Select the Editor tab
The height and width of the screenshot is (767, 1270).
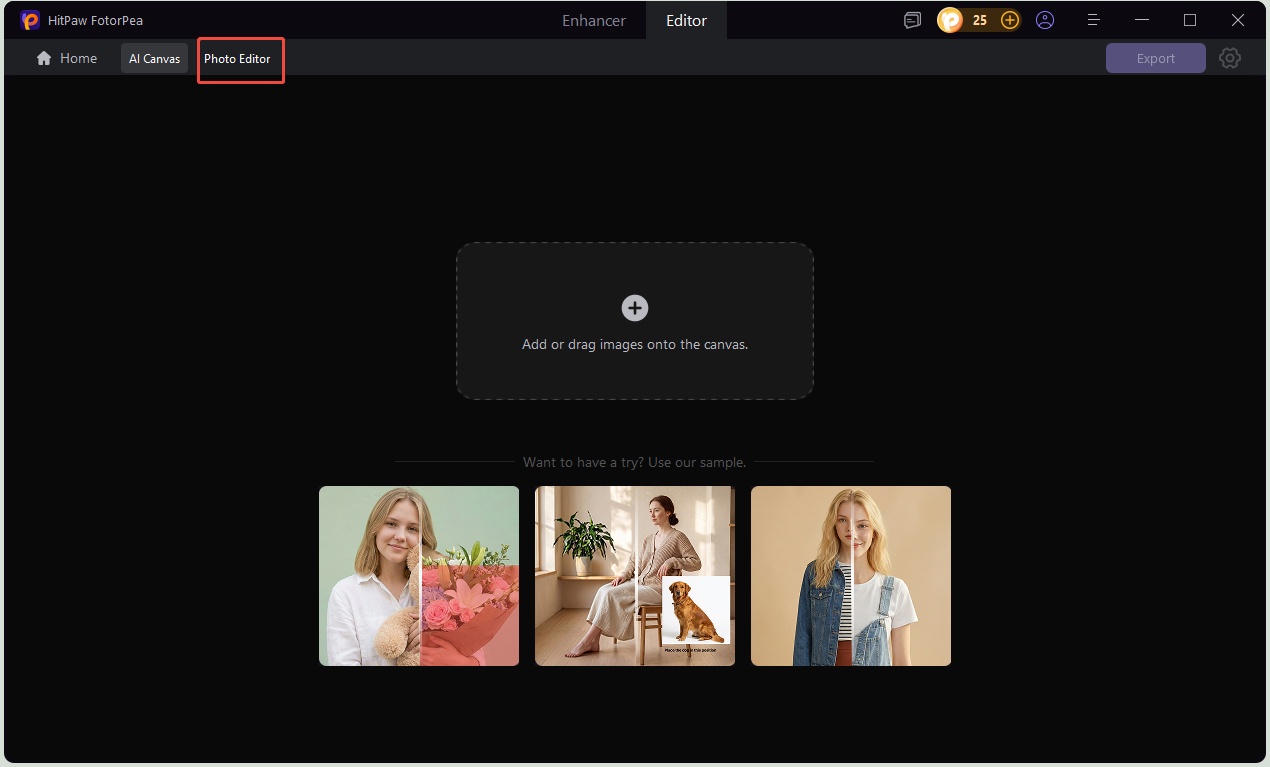[x=686, y=20]
